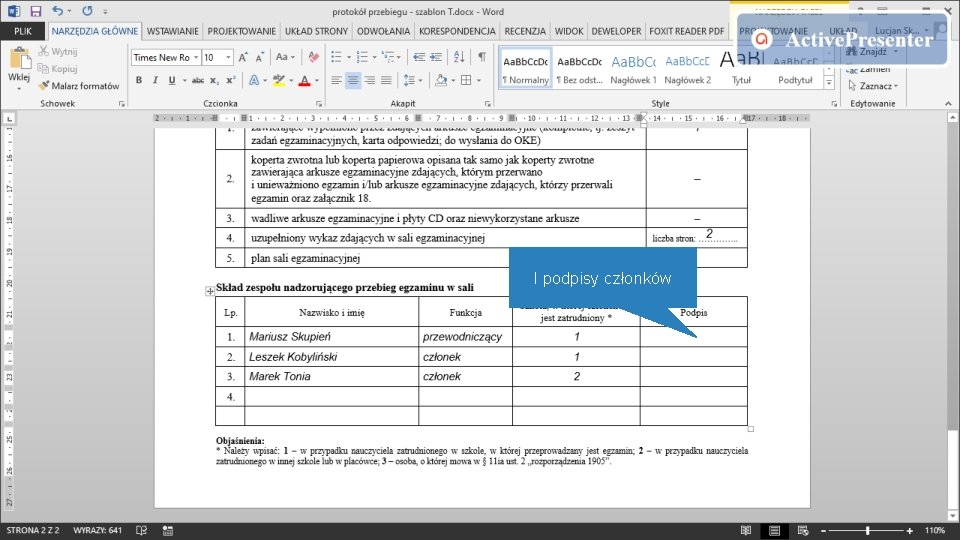Cut selection with Wytnij

58,51
